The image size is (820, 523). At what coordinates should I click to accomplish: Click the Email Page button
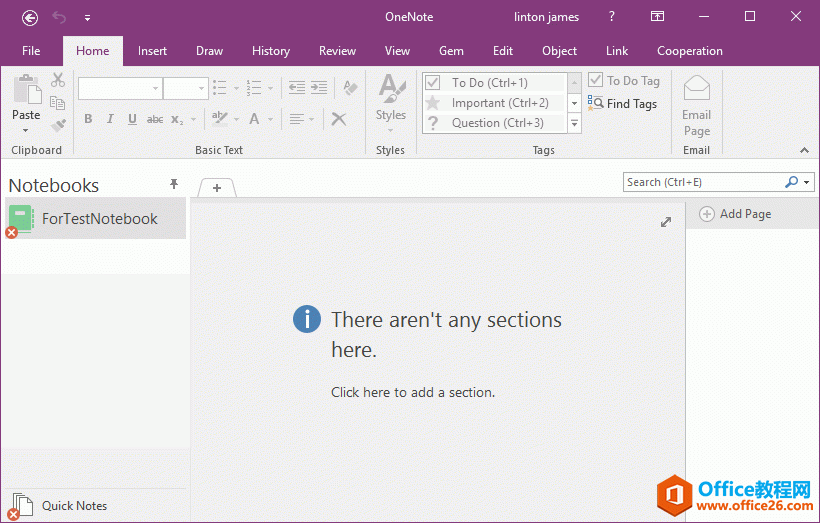click(697, 106)
